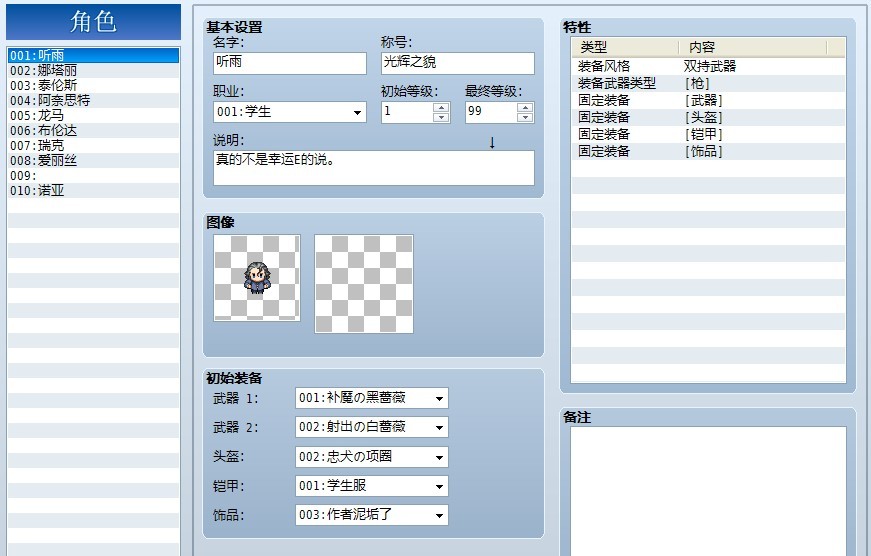The width and height of the screenshot is (871, 556).
Task: Open the 铠甲 dropdown showing 学生服
Action: click(372, 486)
